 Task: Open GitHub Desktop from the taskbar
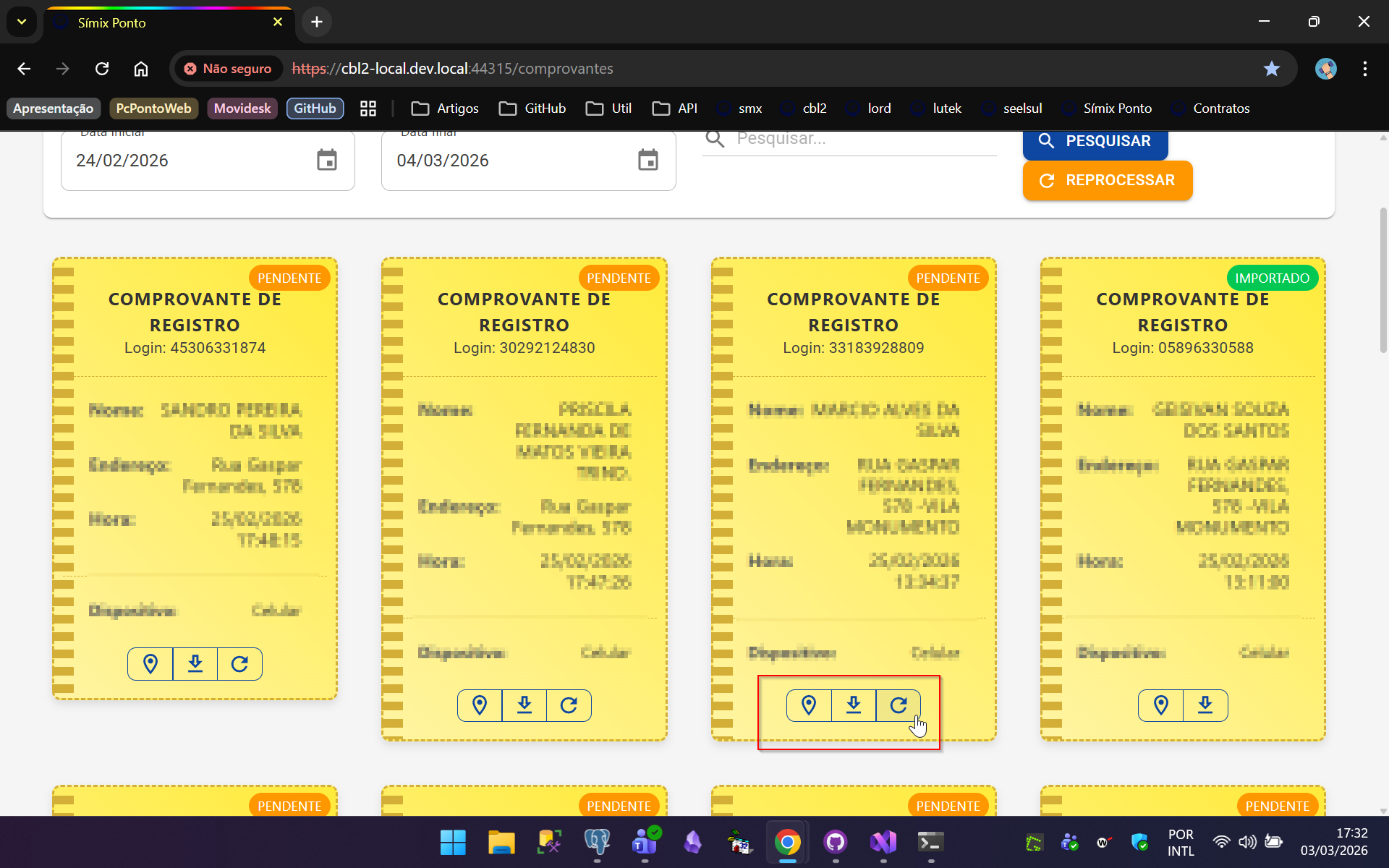(x=836, y=842)
